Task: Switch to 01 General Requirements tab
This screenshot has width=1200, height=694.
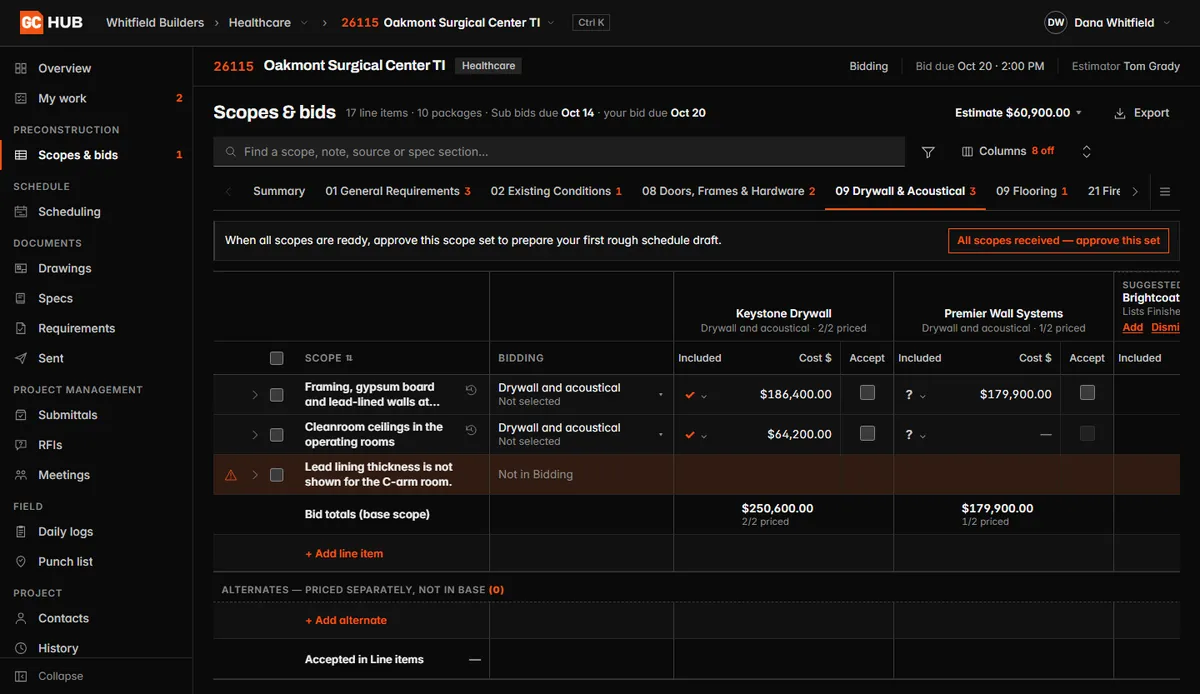Action: point(398,191)
